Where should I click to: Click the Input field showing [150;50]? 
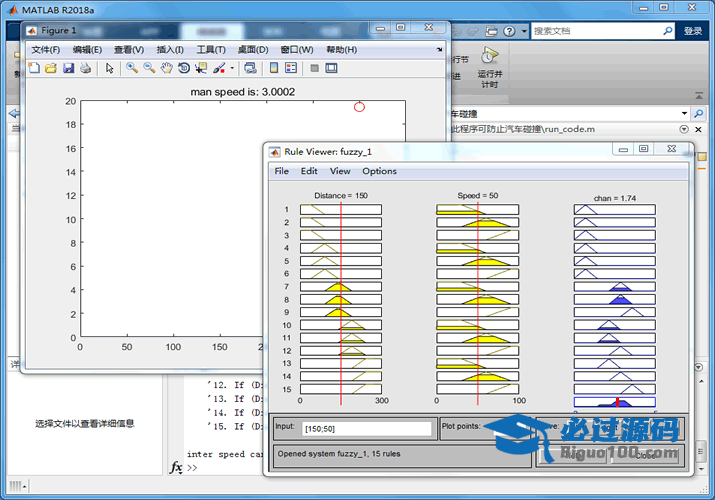[x=367, y=429]
